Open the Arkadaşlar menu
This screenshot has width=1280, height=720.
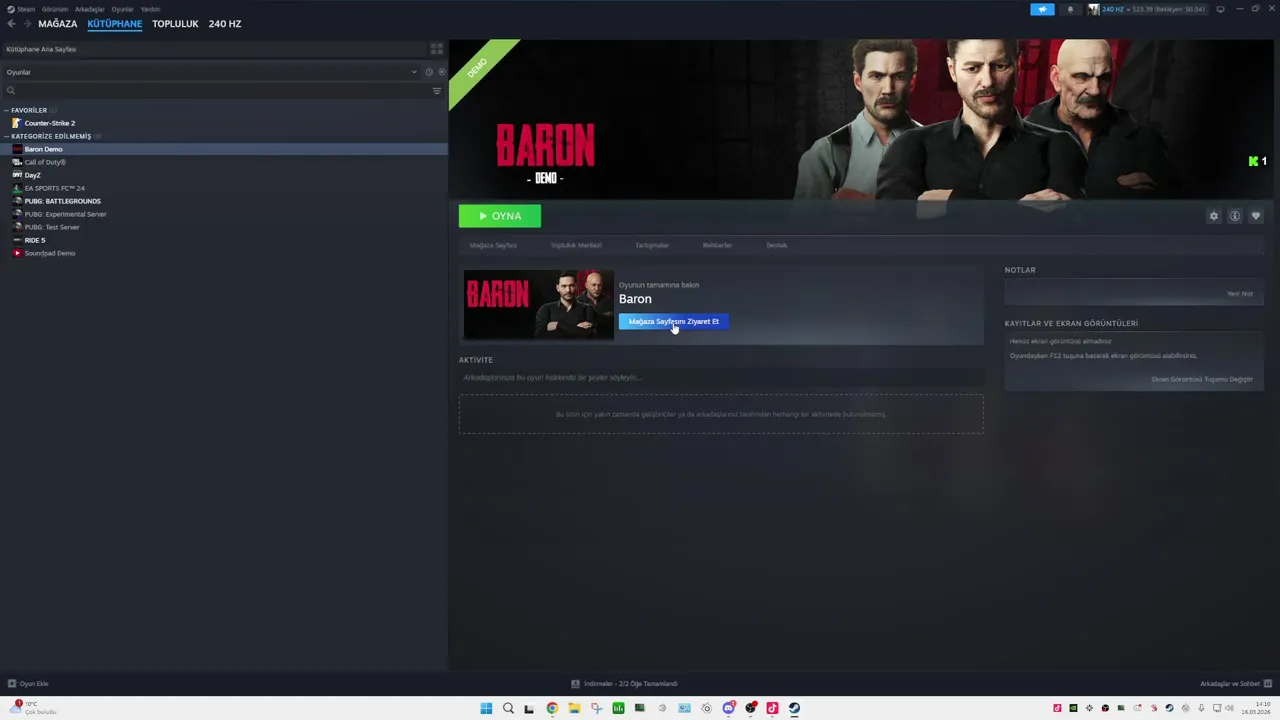(90, 9)
